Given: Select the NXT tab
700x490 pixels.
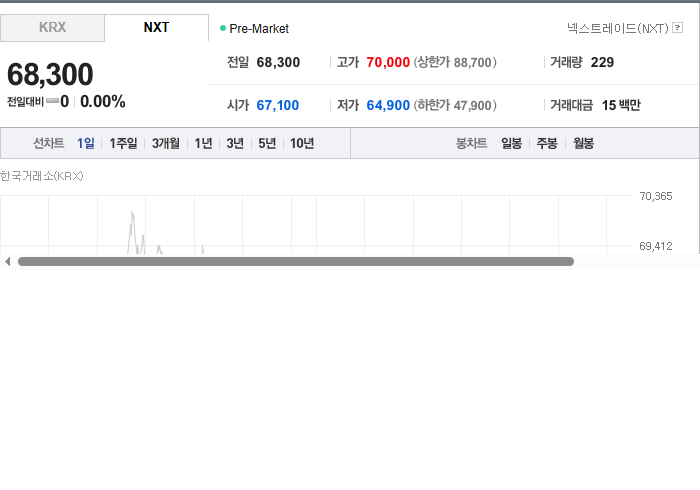Looking at the screenshot, I should click(157, 28).
